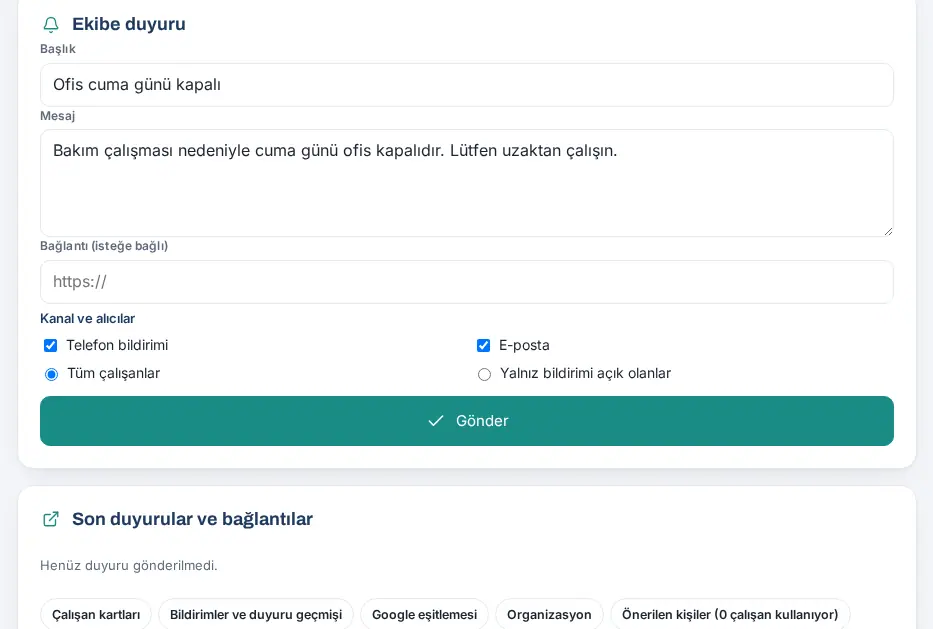Viewport: 933px width, 629px height.
Task: Click the checkmark icon on Gönder button
Action: click(x=436, y=421)
